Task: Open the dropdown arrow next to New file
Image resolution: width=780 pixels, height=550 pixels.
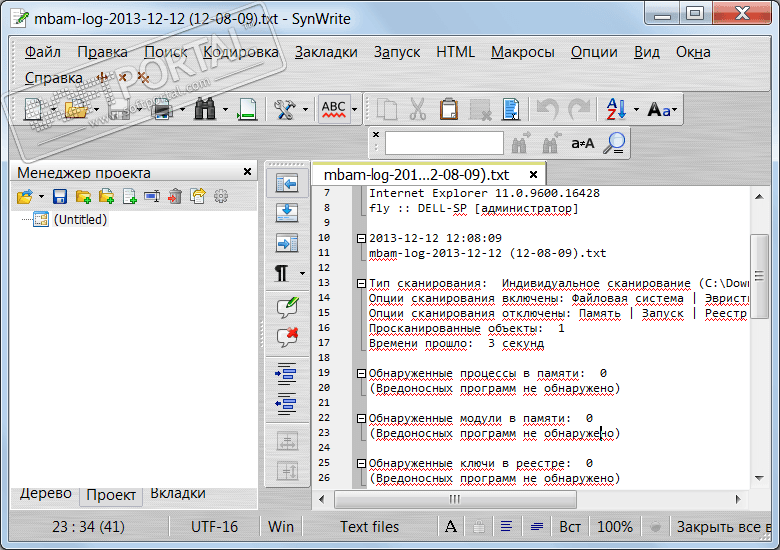Action: [x=52, y=110]
